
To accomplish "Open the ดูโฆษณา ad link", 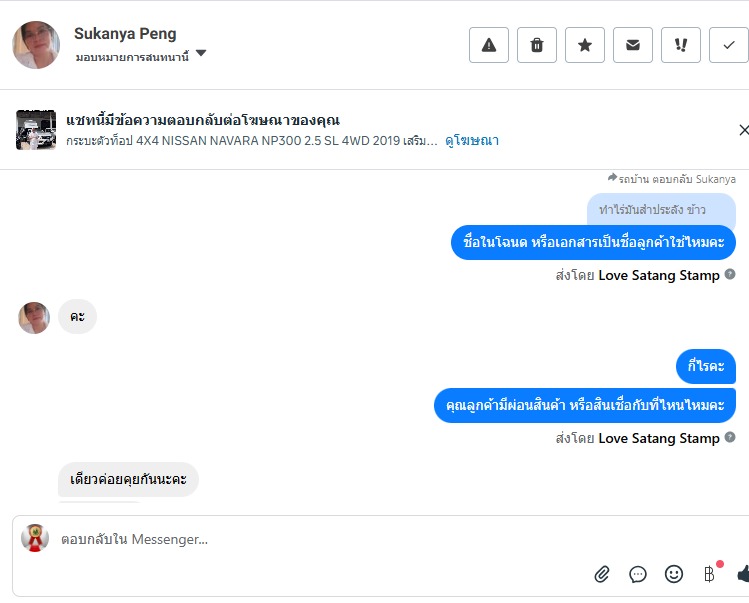I will pyautogui.click(x=472, y=141).
